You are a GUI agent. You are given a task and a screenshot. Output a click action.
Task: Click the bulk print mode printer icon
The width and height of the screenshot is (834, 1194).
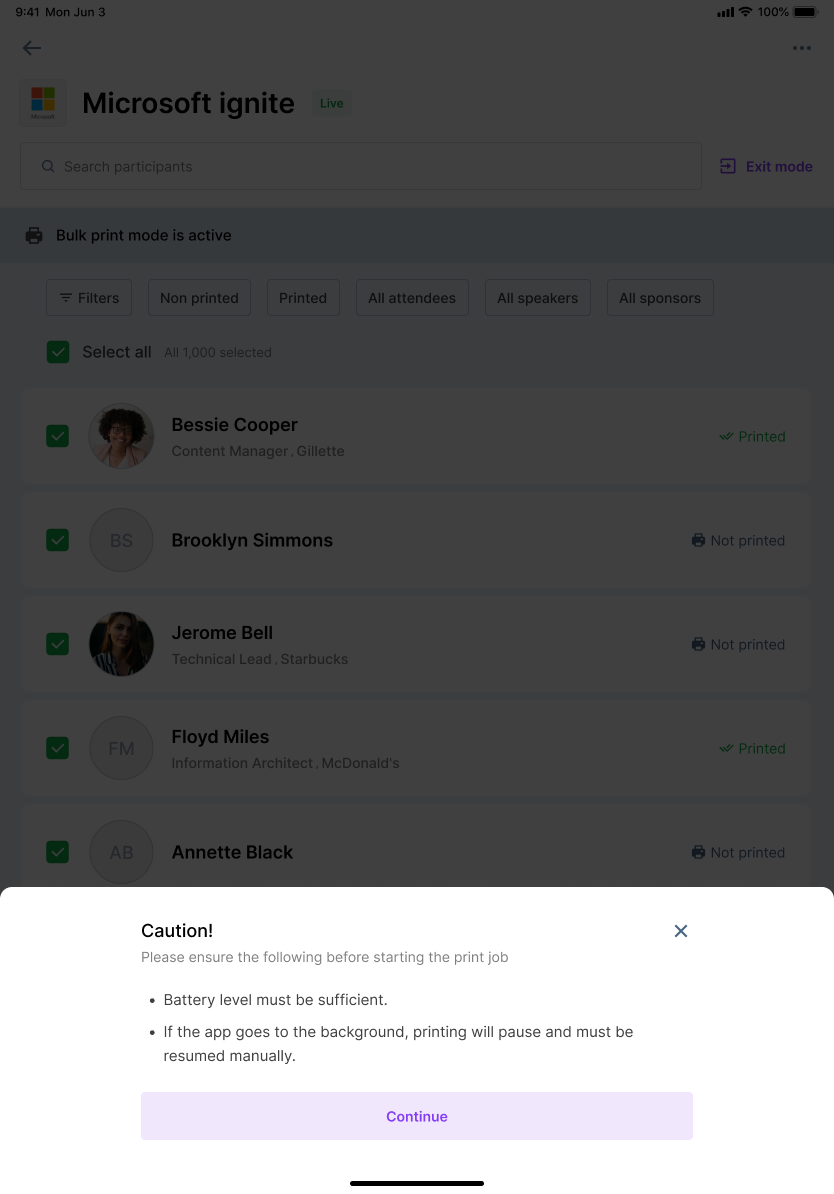coord(34,235)
